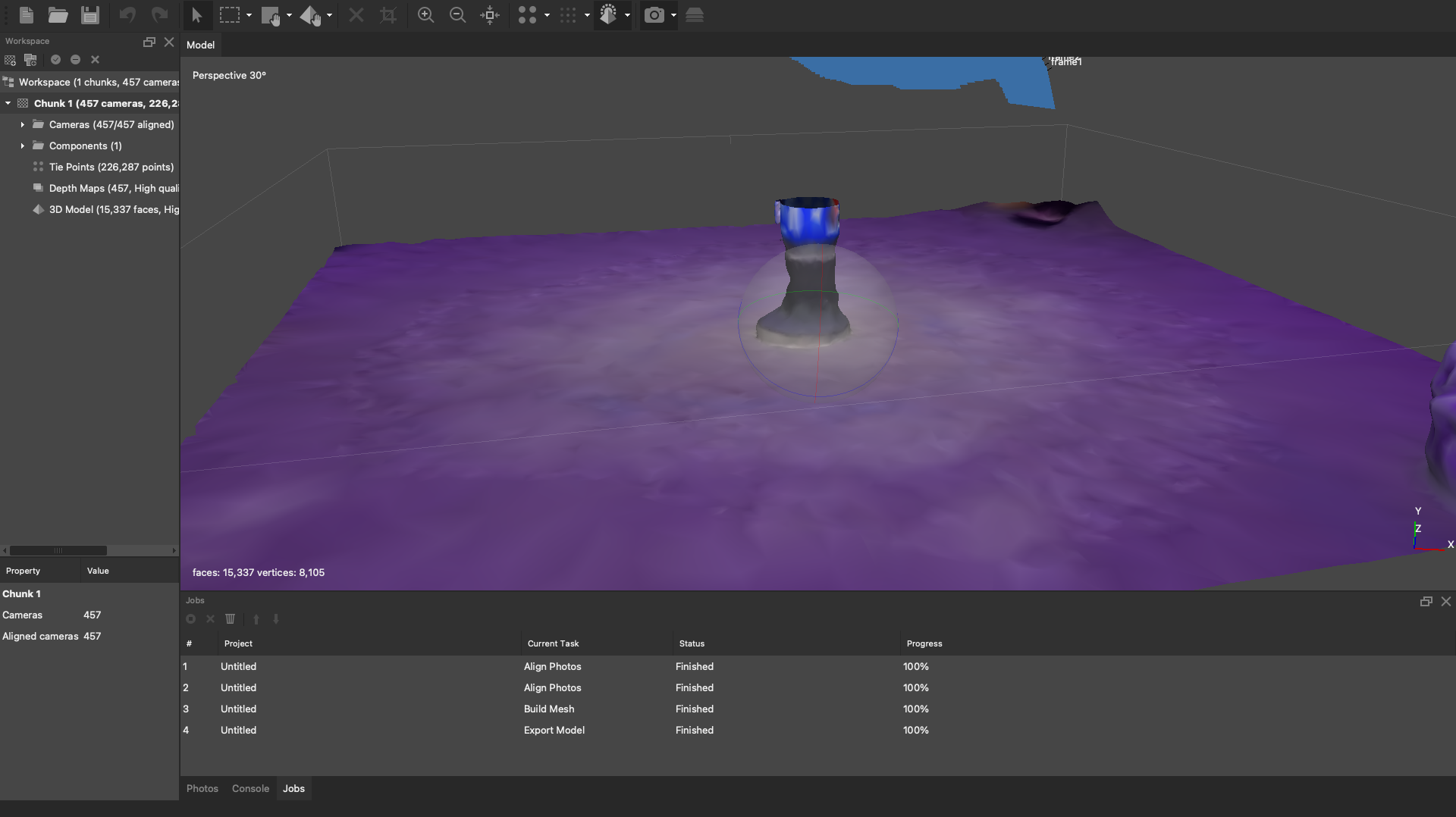Crop selection with the crop icon
Image resolution: width=1456 pixels, height=817 pixels.
[x=388, y=15]
